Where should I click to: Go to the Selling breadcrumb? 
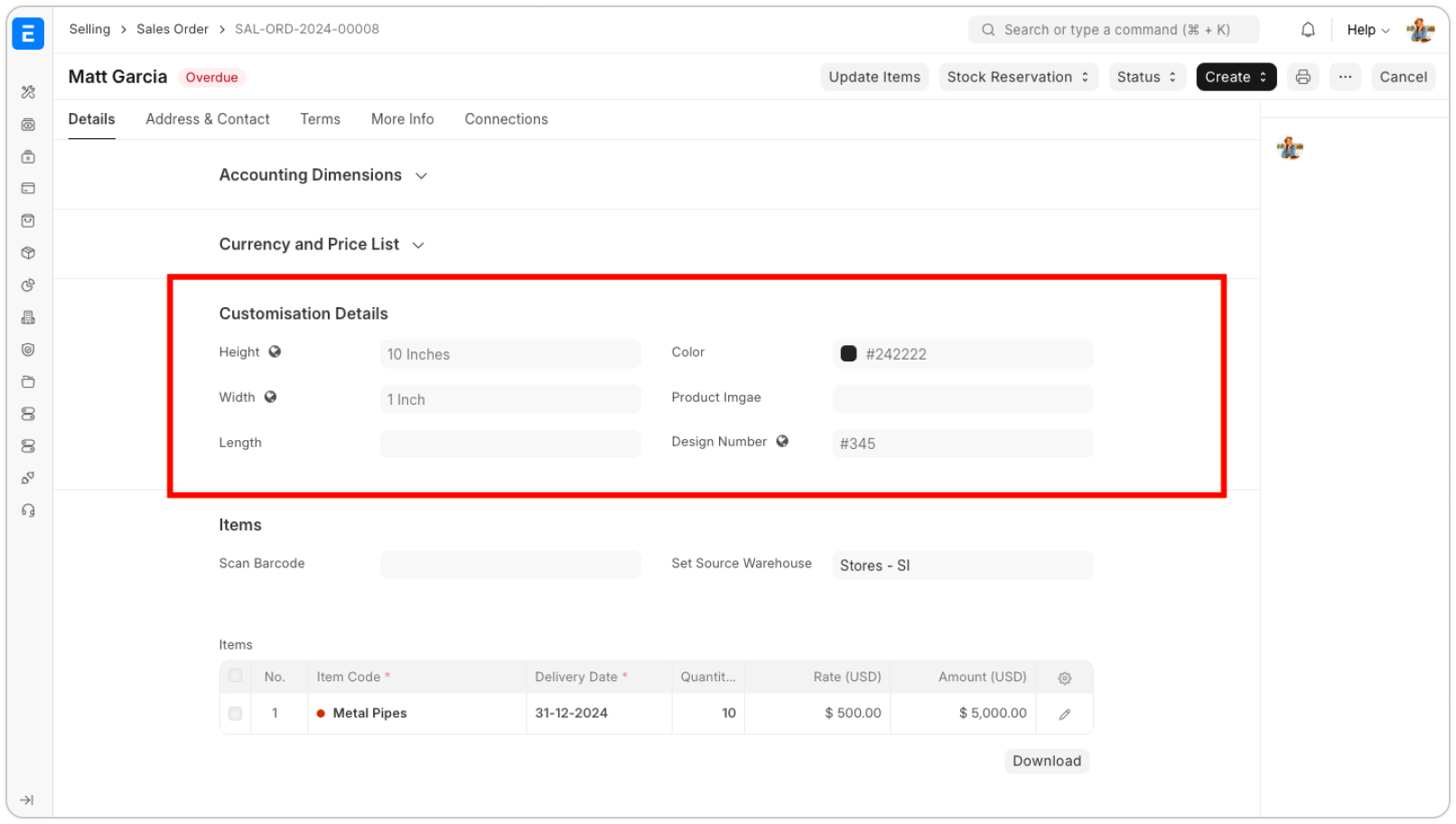tap(89, 29)
